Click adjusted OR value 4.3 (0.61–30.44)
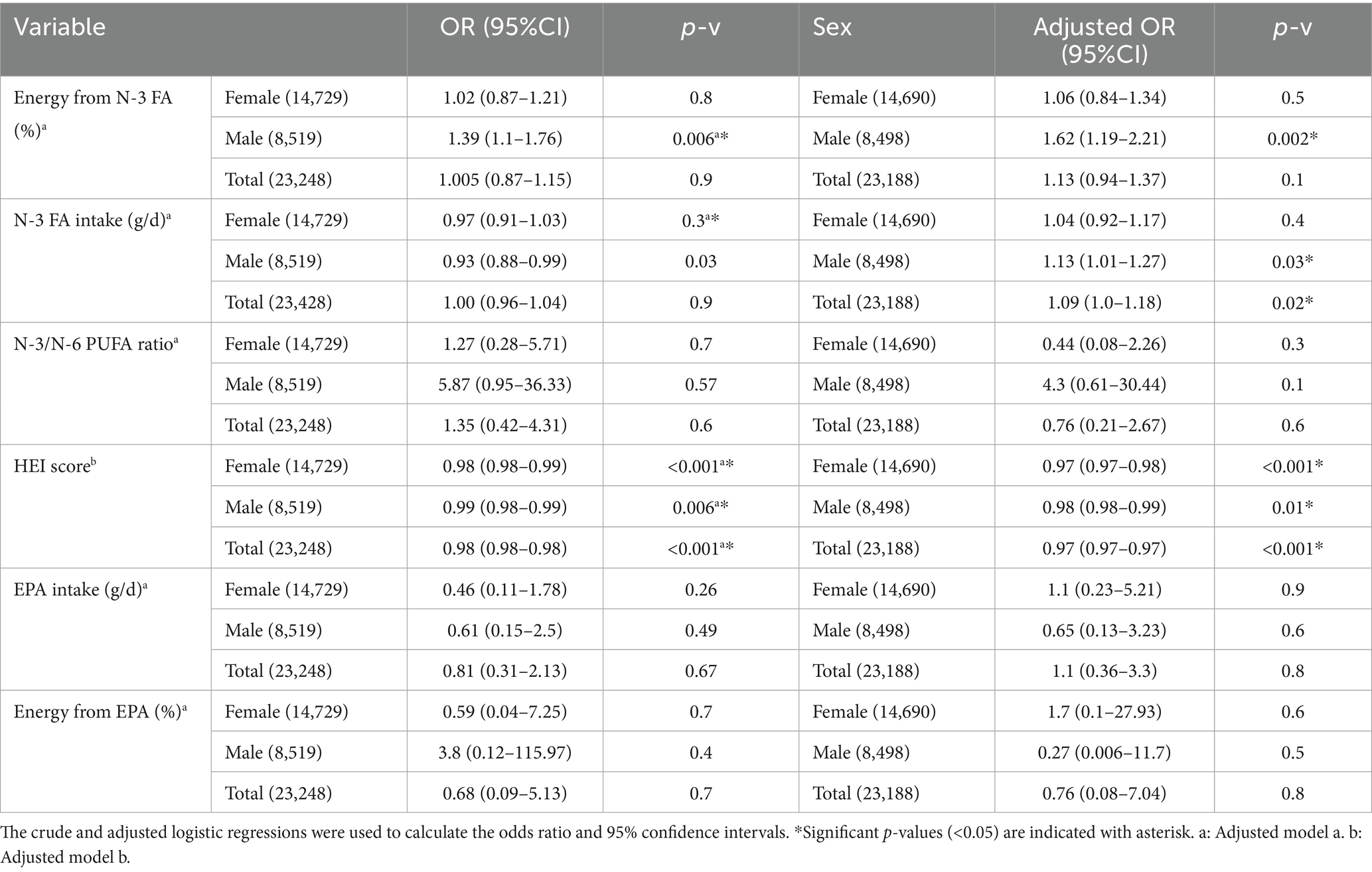The width and height of the screenshot is (1372, 872). [1104, 385]
